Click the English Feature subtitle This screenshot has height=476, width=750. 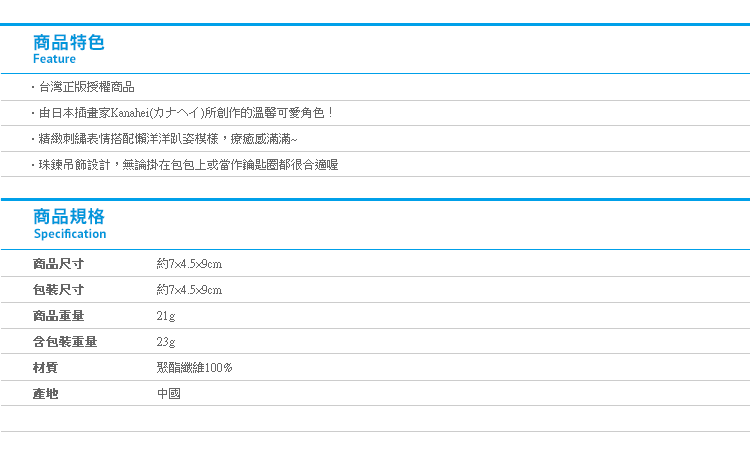55,59
